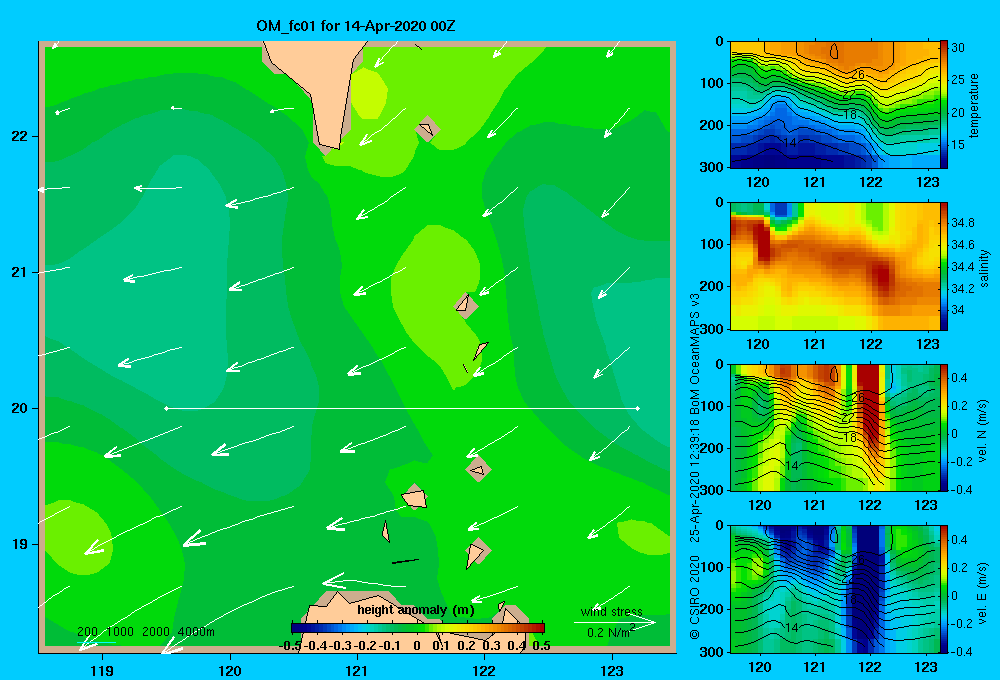Click the title 'OM_fc01 for 14-Apr-2020 00Z'
Image resolution: width=1000 pixels, height=680 pixels.
(x=356, y=26)
